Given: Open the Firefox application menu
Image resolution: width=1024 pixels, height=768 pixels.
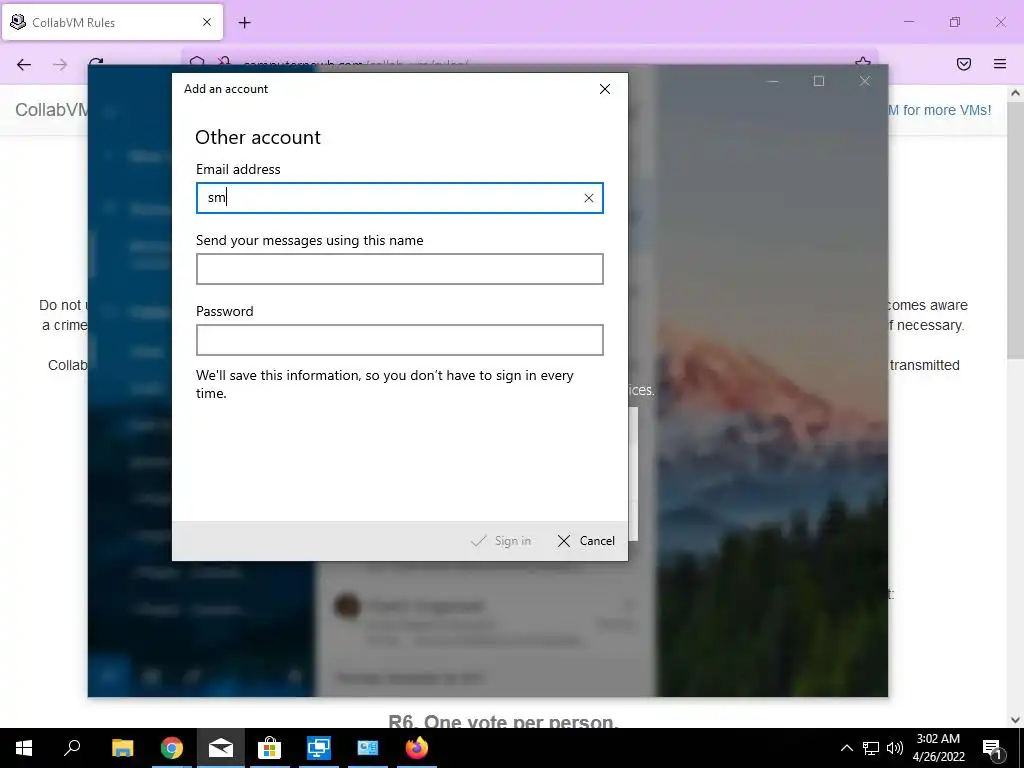Looking at the screenshot, I should click(1000, 64).
